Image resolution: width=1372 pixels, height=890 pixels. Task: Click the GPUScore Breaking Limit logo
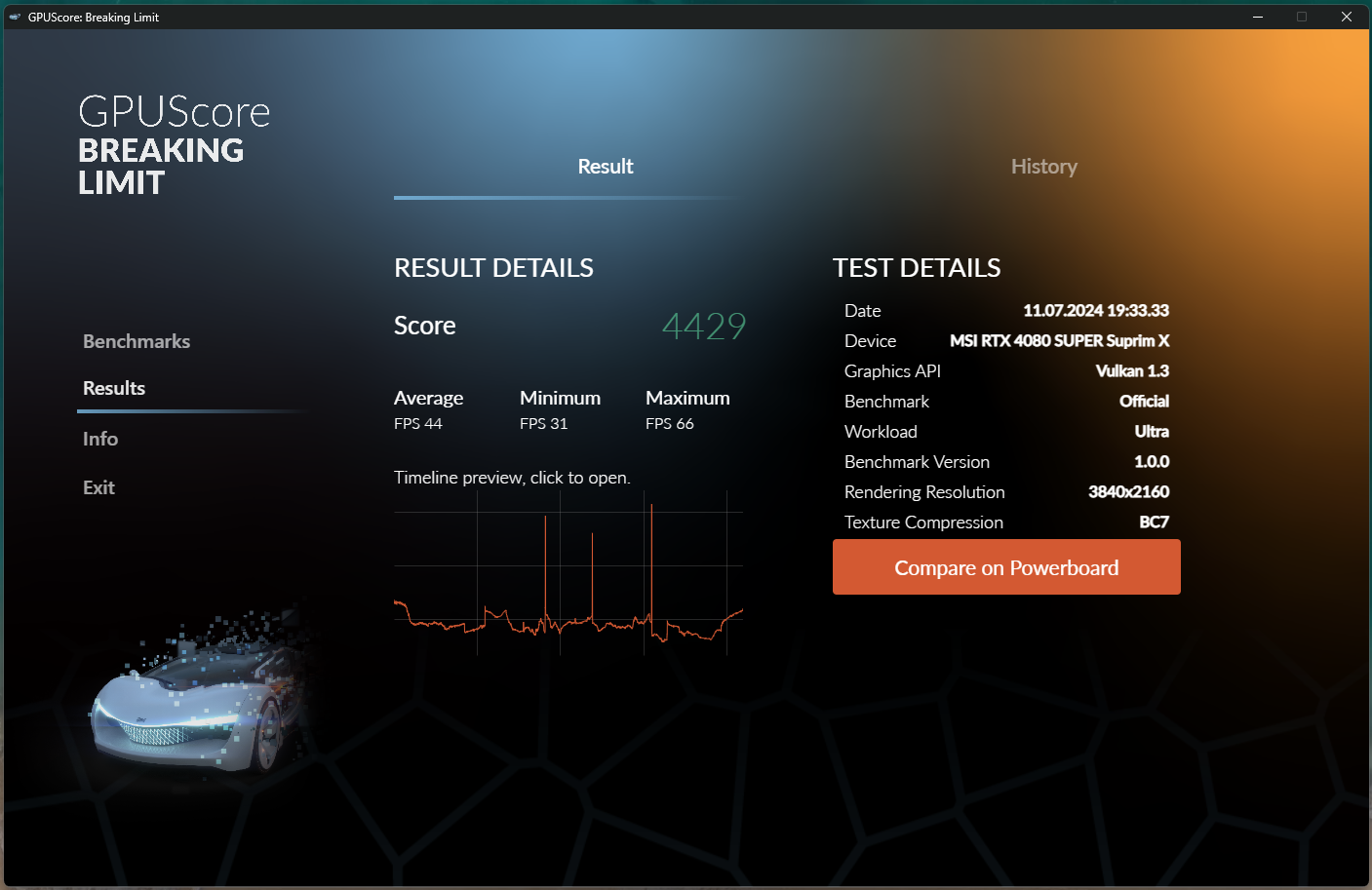coord(174,145)
